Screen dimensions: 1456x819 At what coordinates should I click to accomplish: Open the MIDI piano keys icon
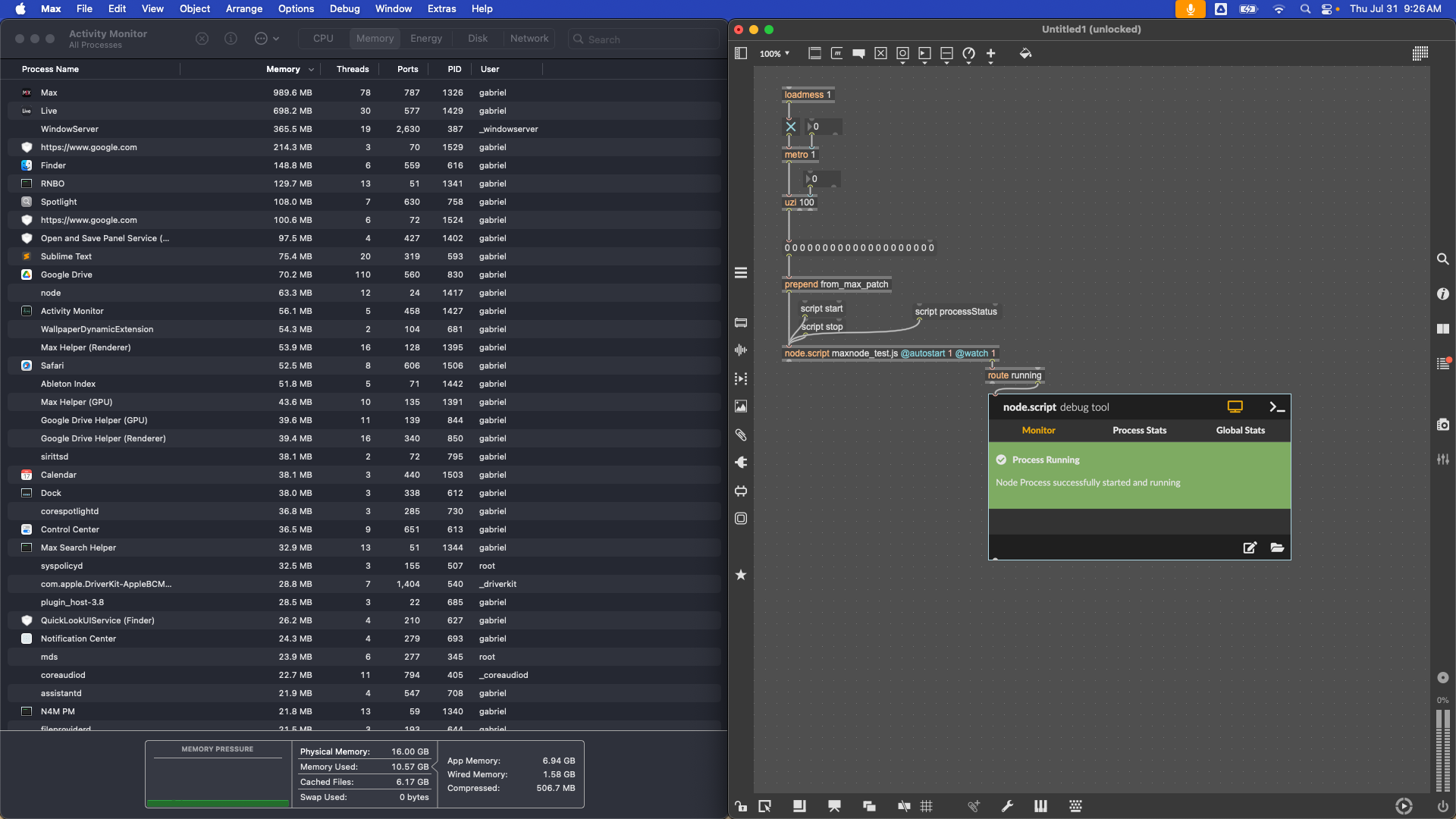[1040, 806]
